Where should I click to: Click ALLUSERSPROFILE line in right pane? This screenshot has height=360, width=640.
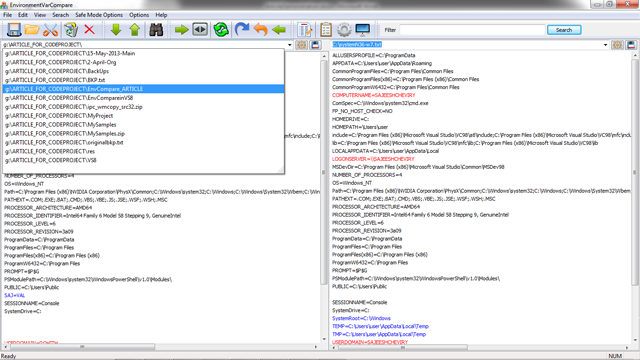click(373, 55)
